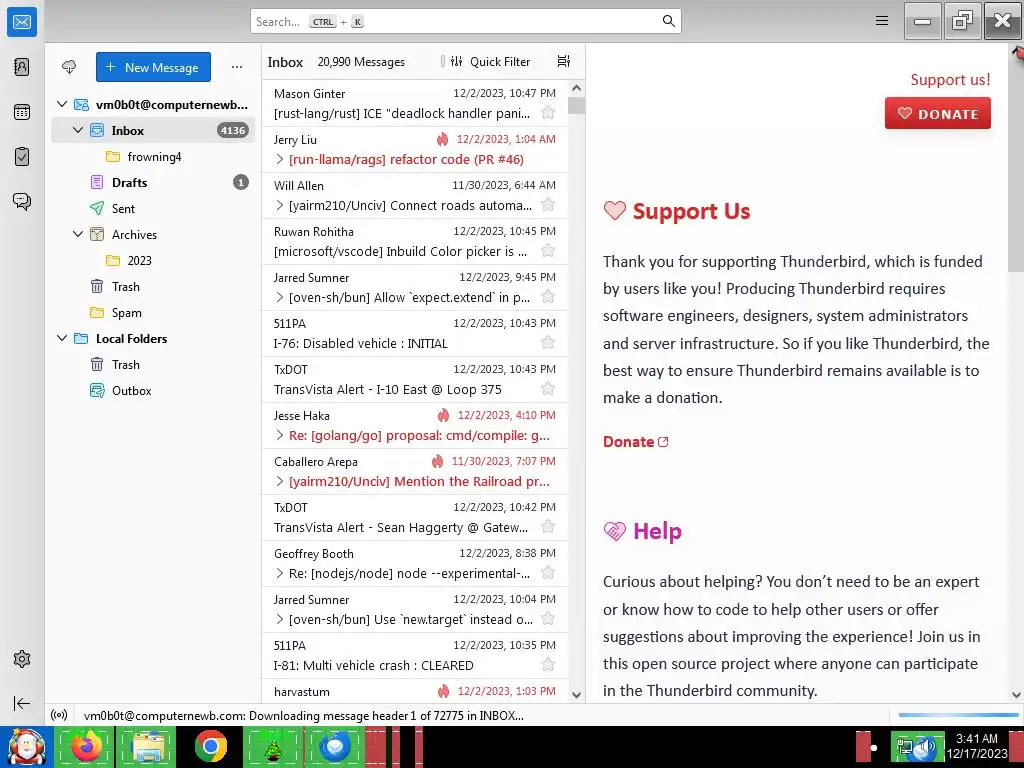The image size is (1024, 768).
Task: Select the Outbox folder
Action: pos(153,391)
